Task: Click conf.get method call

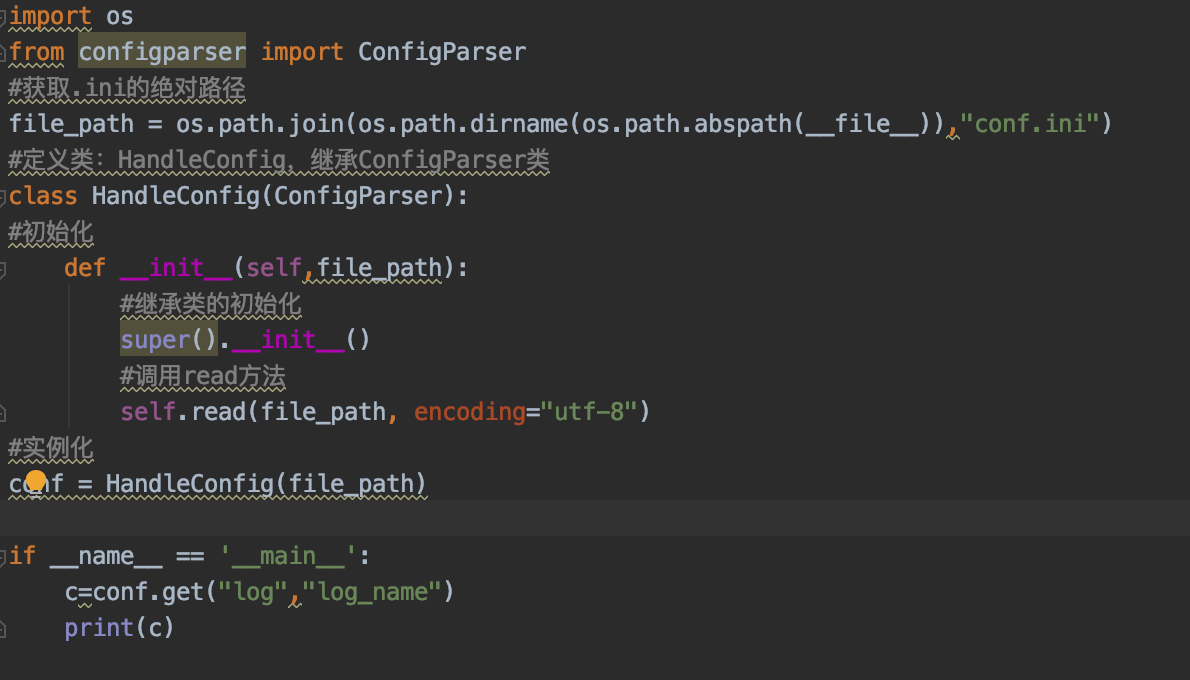Action: coord(148,592)
